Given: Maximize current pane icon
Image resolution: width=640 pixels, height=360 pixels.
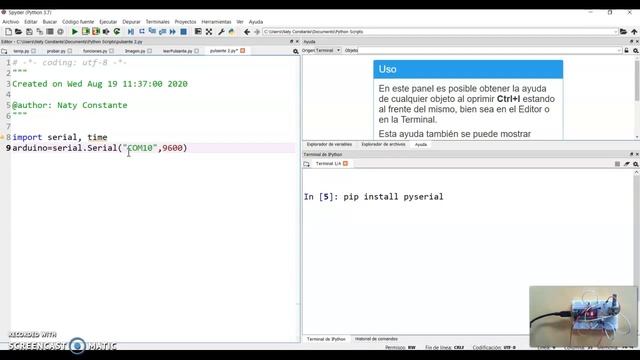Looking at the screenshot, I should pos(198,31).
